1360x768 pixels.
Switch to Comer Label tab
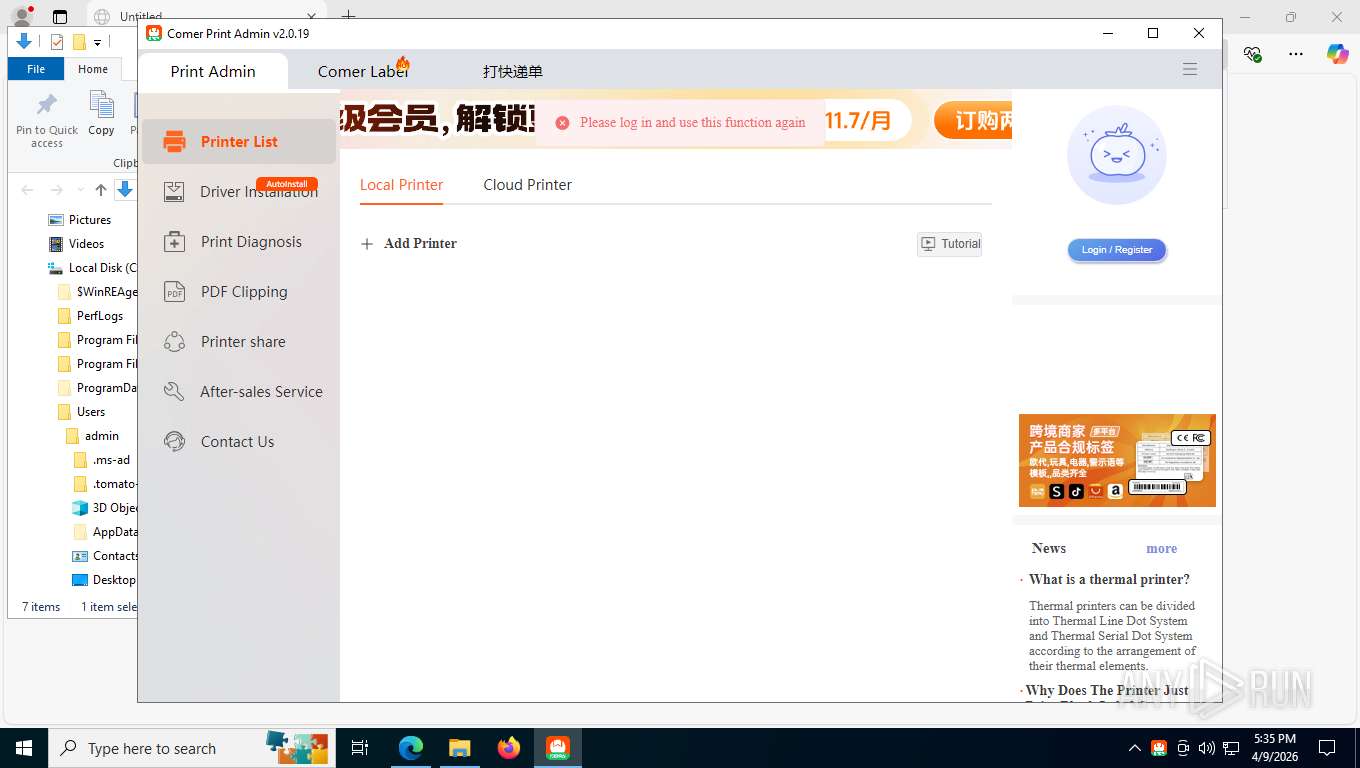363,72
